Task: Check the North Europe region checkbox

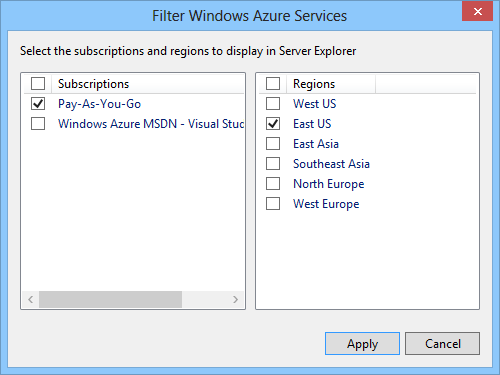Action: click(x=273, y=184)
